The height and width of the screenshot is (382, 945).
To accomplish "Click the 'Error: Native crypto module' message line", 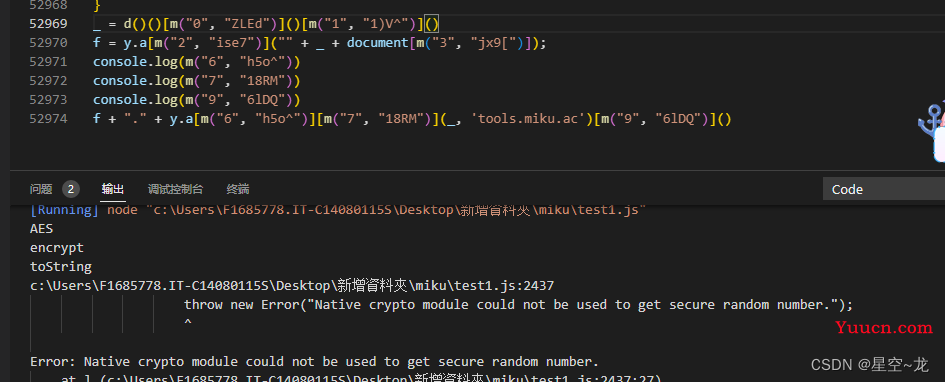I will pos(314,362).
